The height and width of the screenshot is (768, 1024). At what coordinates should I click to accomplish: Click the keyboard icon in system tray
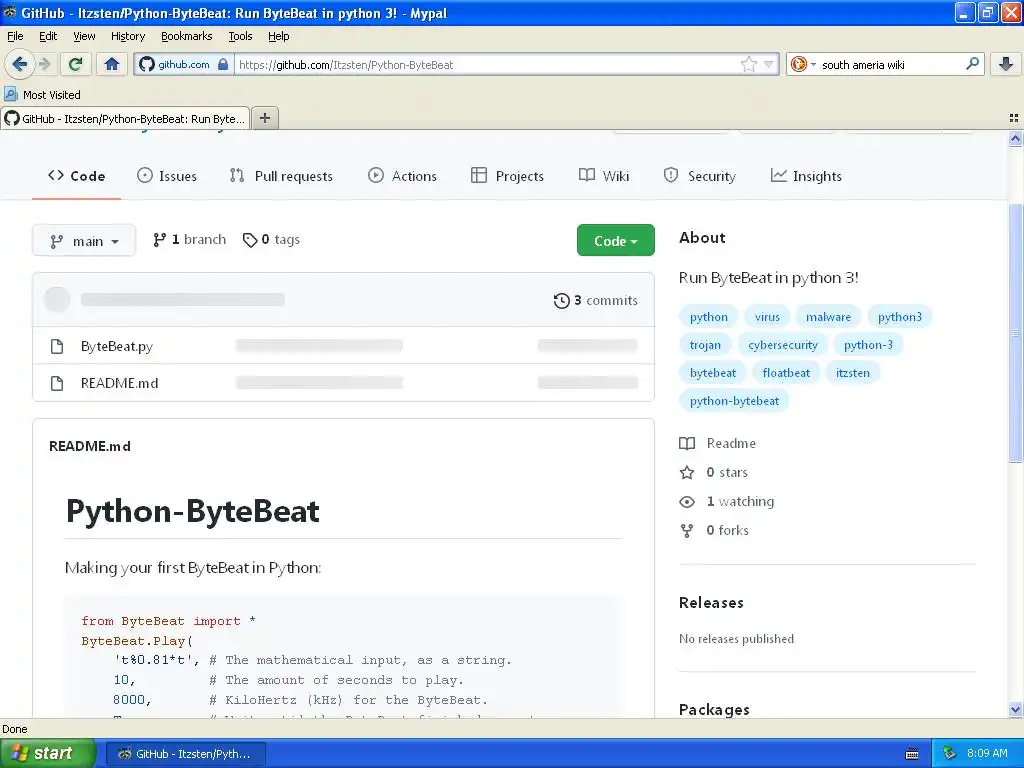(912, 754)
